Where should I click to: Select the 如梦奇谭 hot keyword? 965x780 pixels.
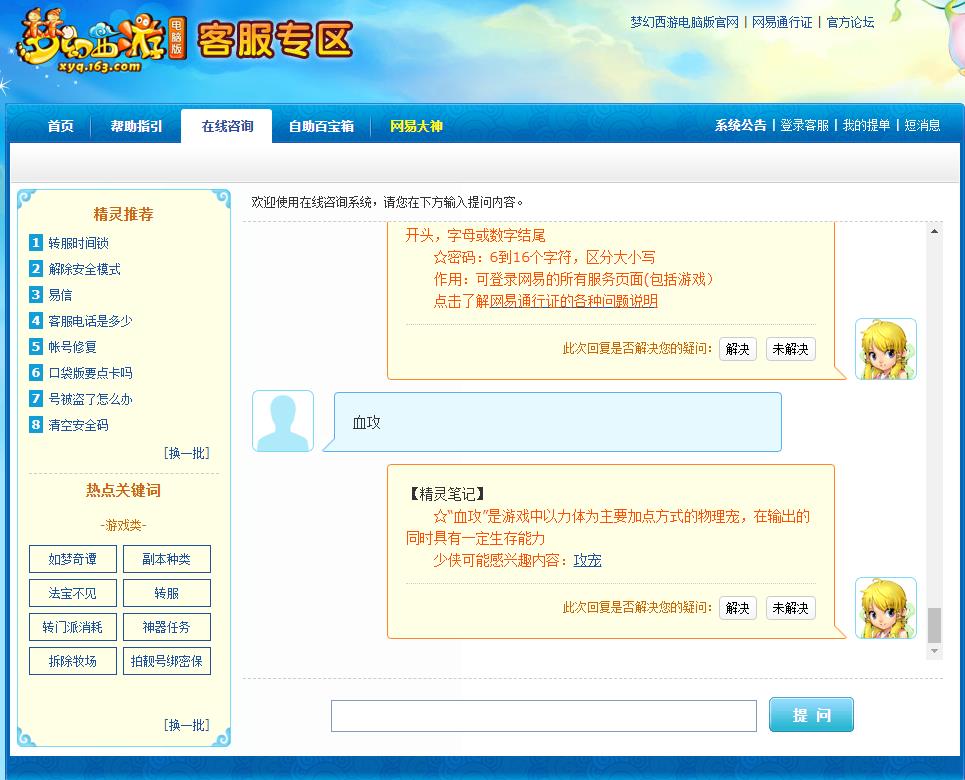[x=72, y=559]
